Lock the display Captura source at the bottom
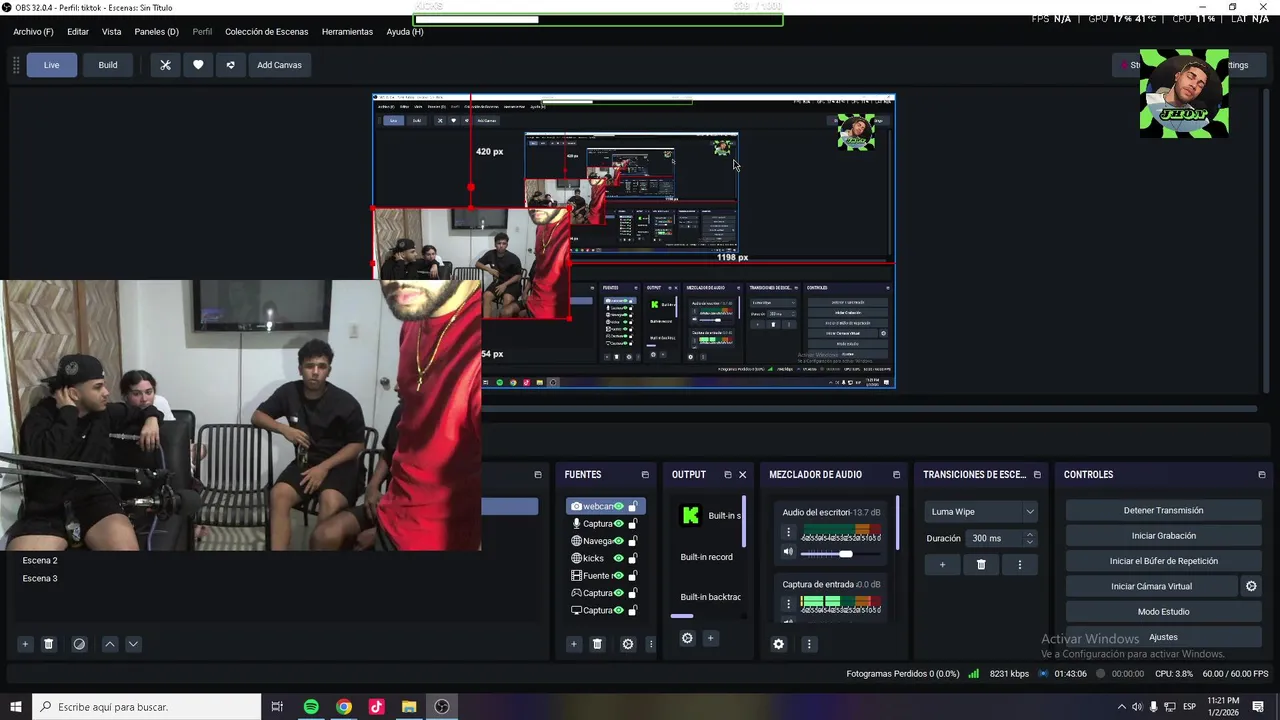This screenshot has width=1280, height=720. click(633, 610)
